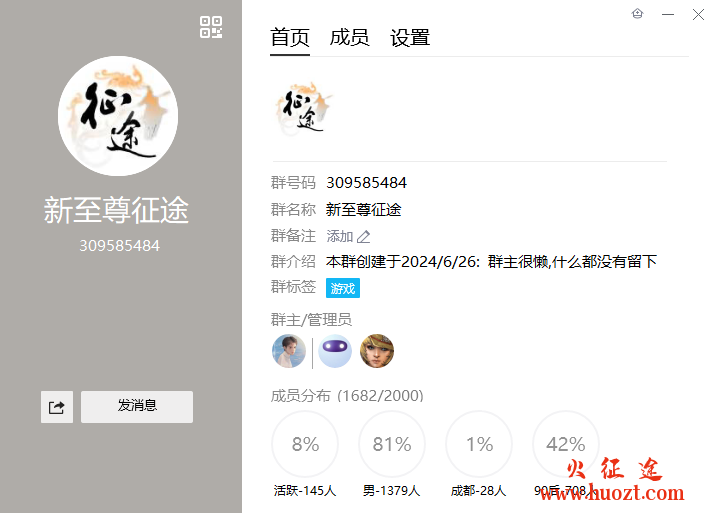Switch to the 设置 tab
This screenshot has height=513, width=707.
(410, 37)
